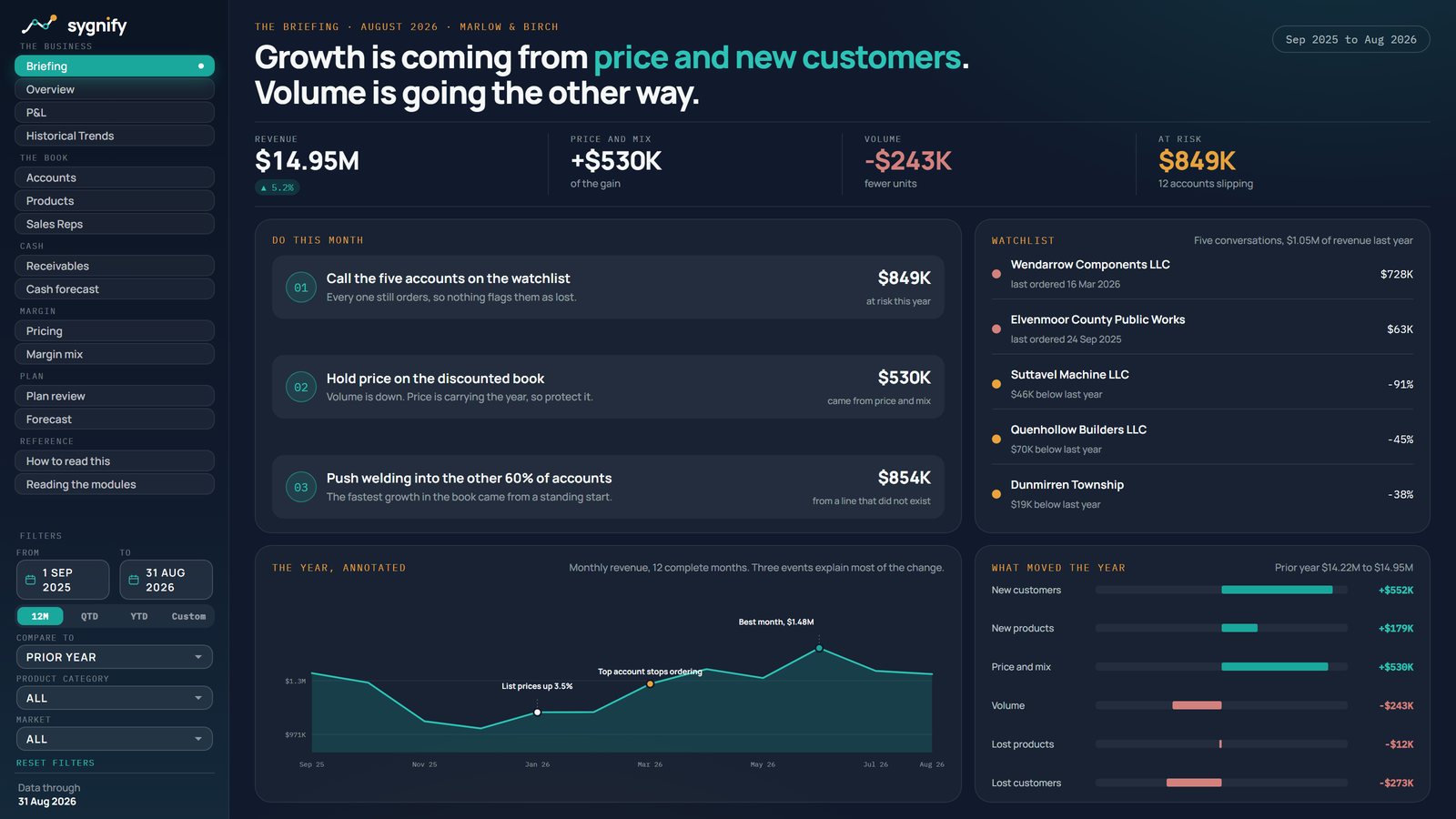
Task: Open the To date picker showing 31 Aug 2026
Action: tap(167, 580)
